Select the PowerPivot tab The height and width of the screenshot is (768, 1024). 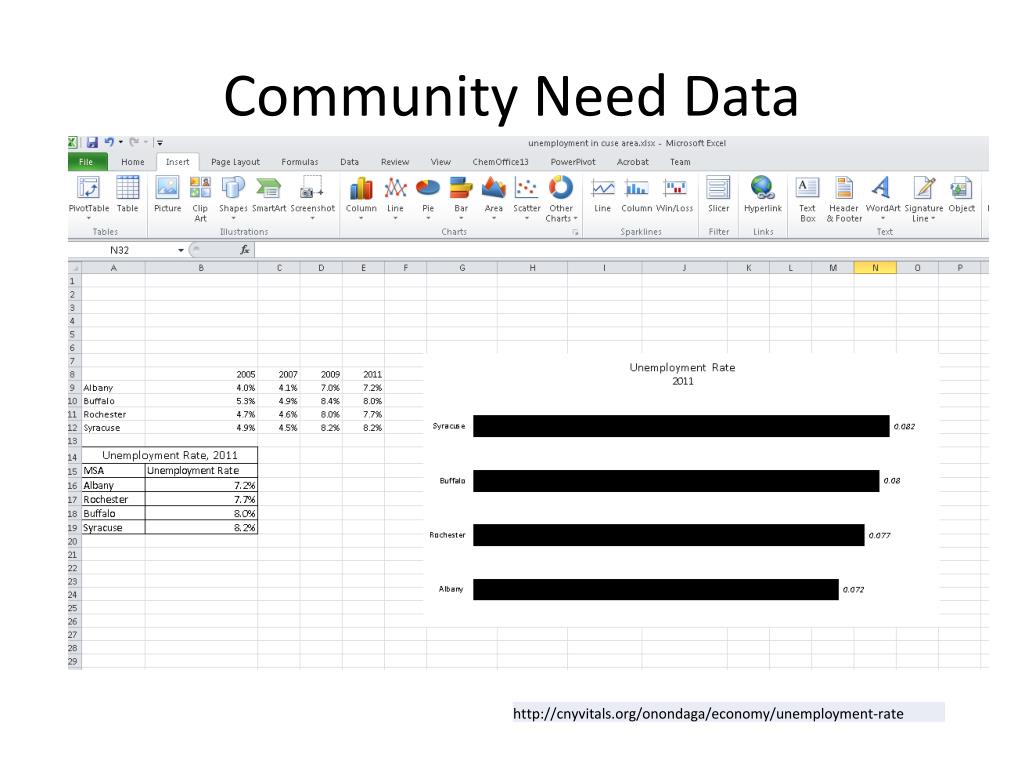[x=573, y=162]
